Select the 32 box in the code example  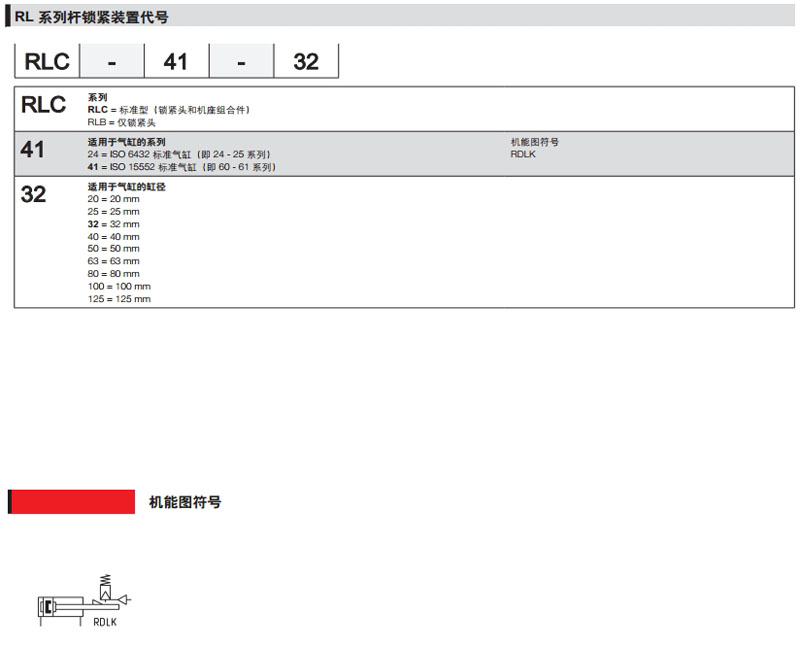click(306, 62)
